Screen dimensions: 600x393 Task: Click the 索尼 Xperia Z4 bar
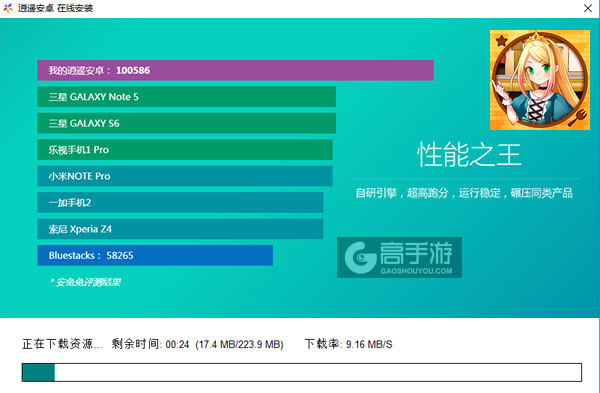[180, 229]
